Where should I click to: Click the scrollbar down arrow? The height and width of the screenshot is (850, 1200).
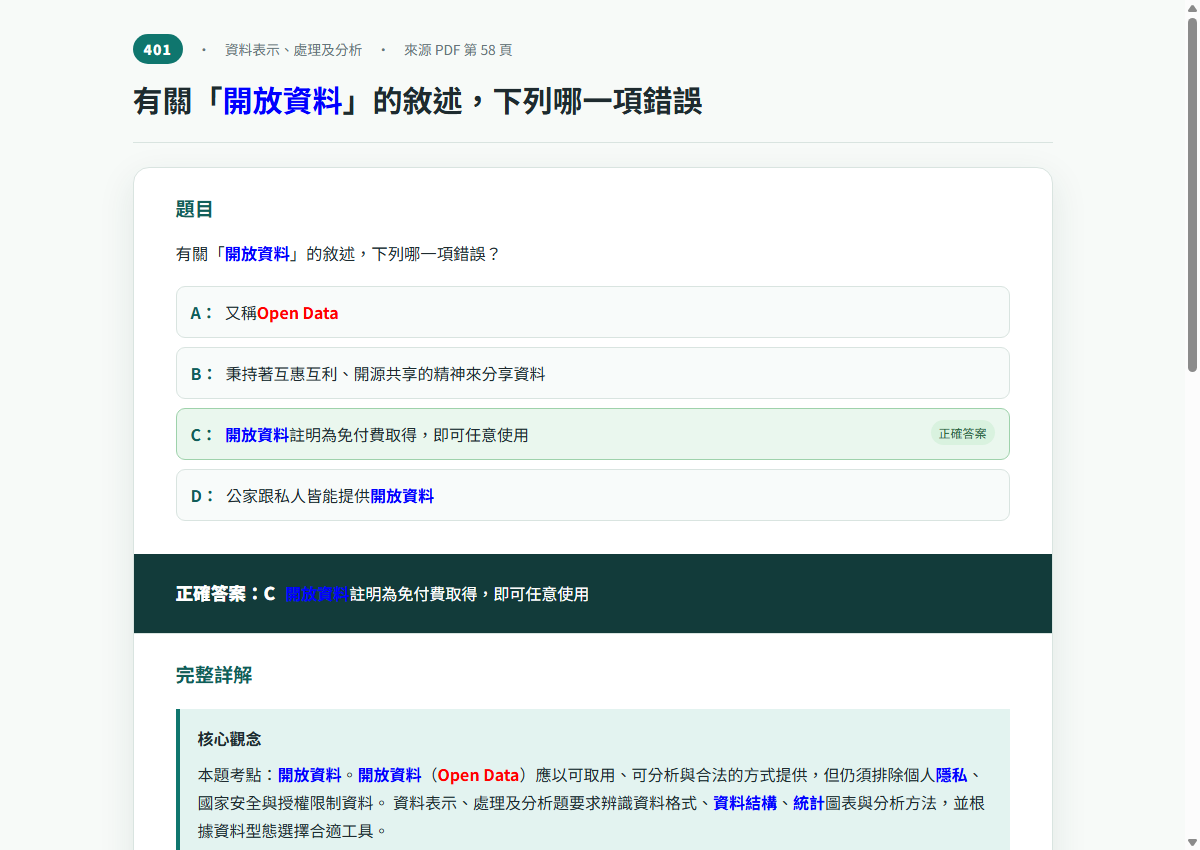coord(1192,842)
